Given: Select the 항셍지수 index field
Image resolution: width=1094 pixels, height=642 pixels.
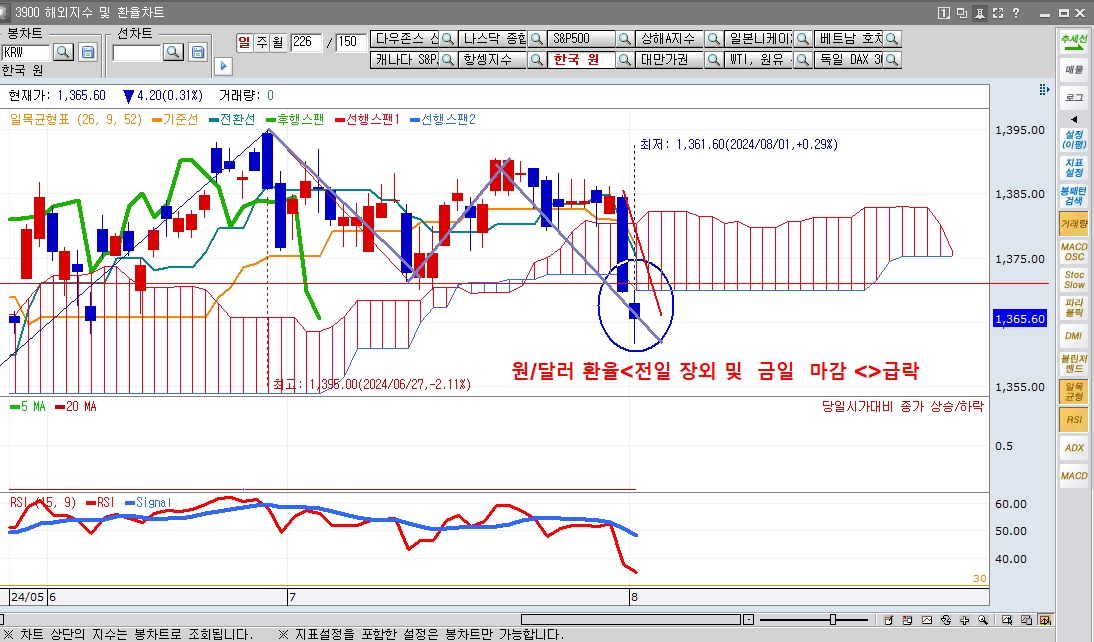Looking at the screenshot, I should pos(493,60).
